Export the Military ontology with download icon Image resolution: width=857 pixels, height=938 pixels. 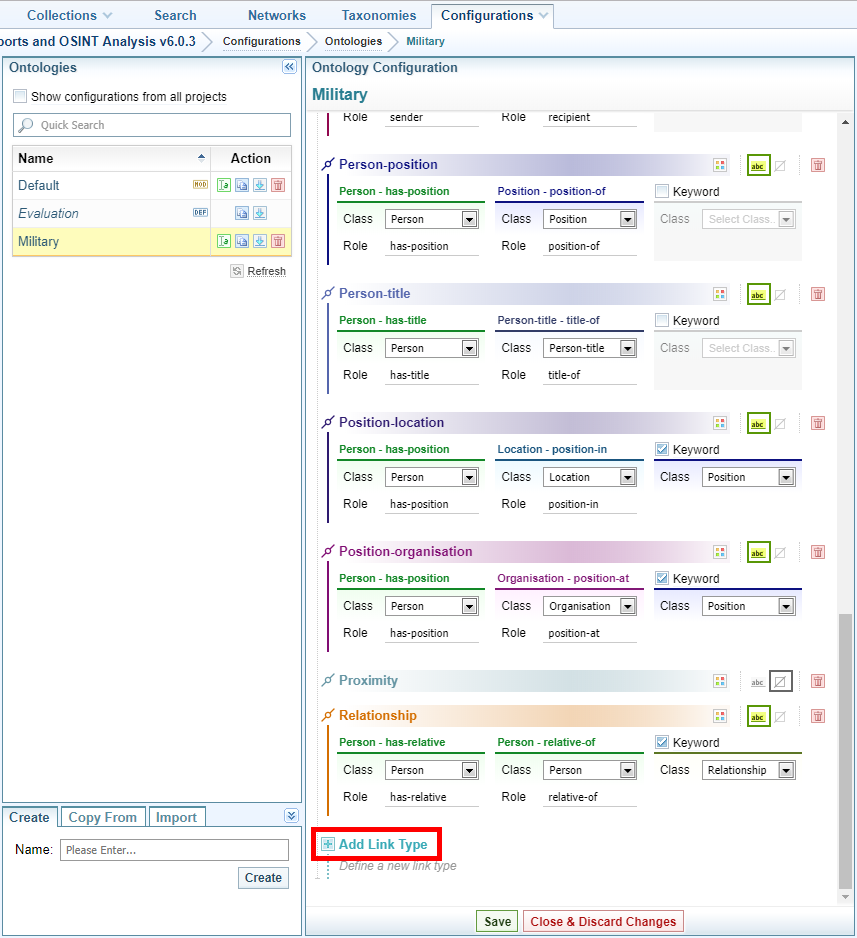tap(260, 241)
